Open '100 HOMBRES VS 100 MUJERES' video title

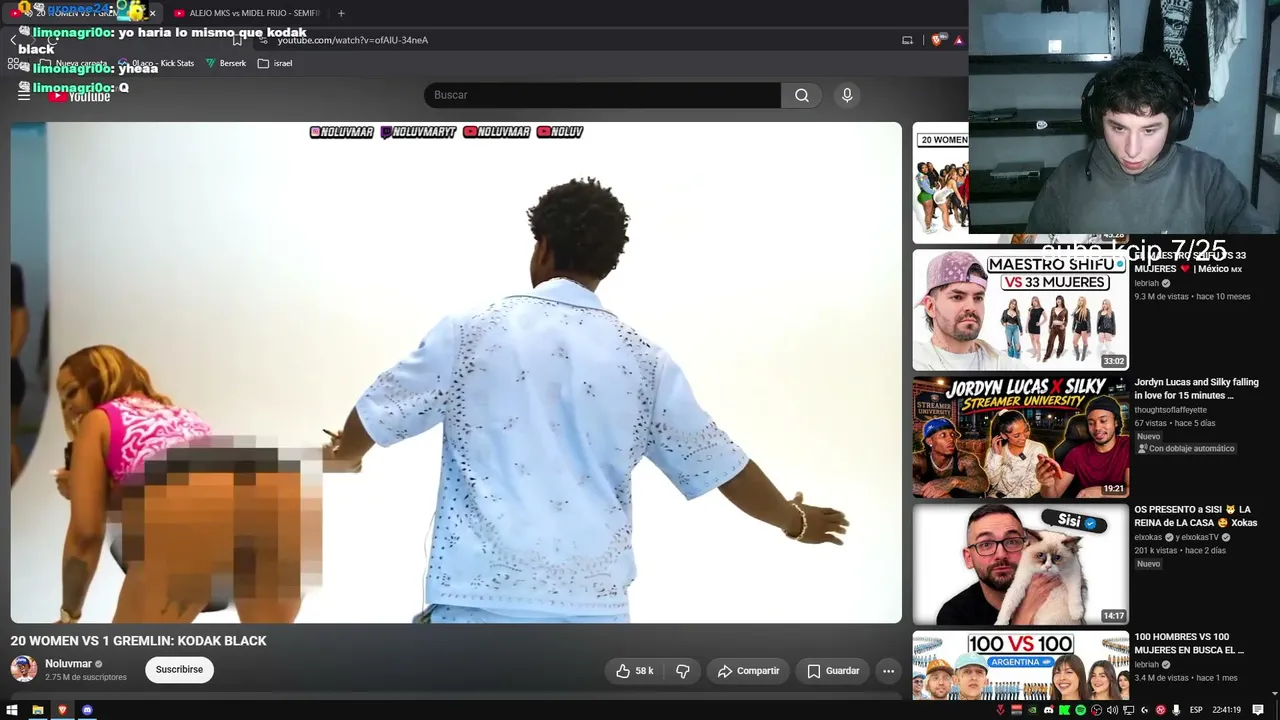(x=1189, y=643)
